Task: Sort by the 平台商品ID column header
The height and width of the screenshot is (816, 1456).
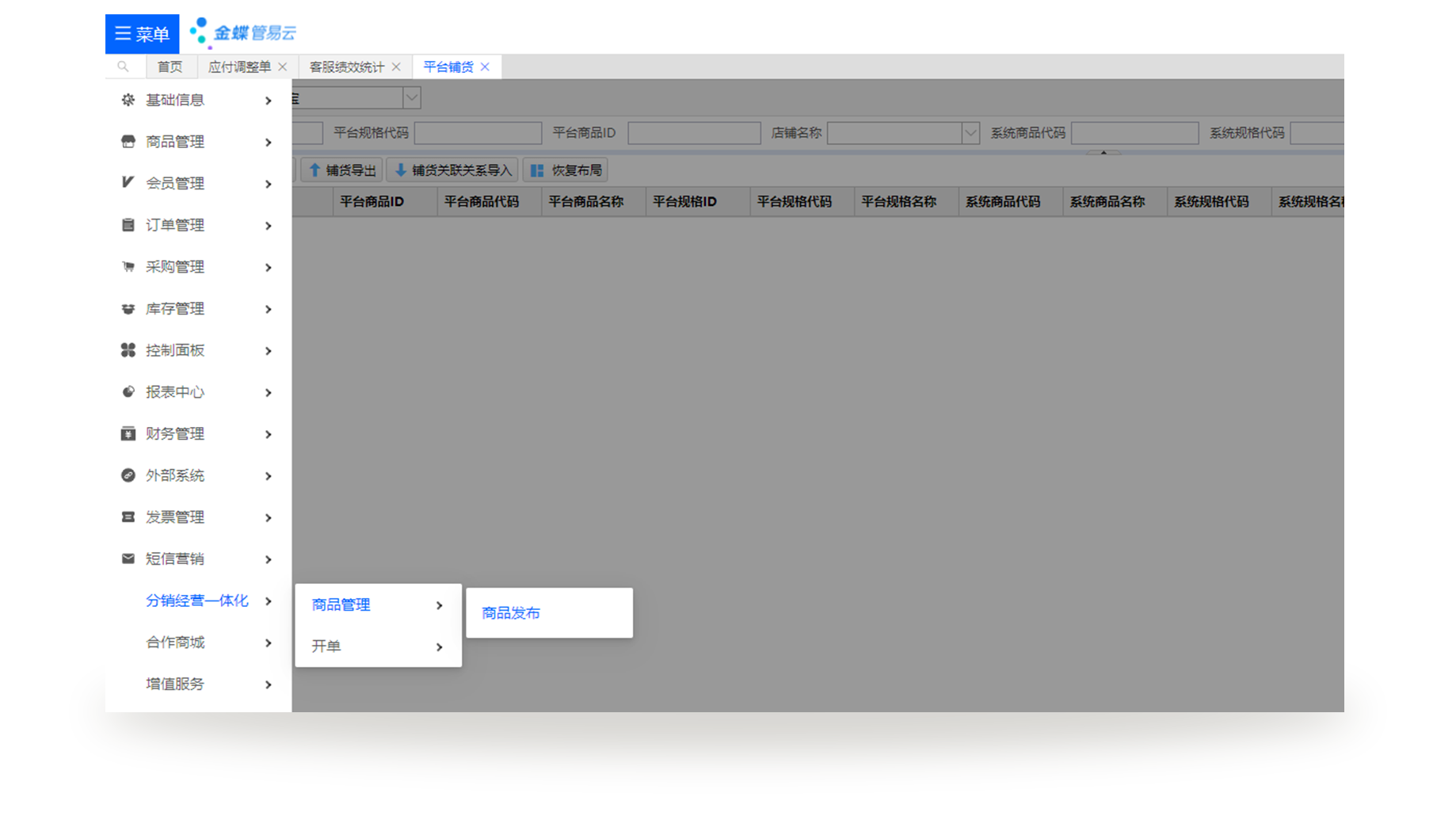Action: (385, 202)
